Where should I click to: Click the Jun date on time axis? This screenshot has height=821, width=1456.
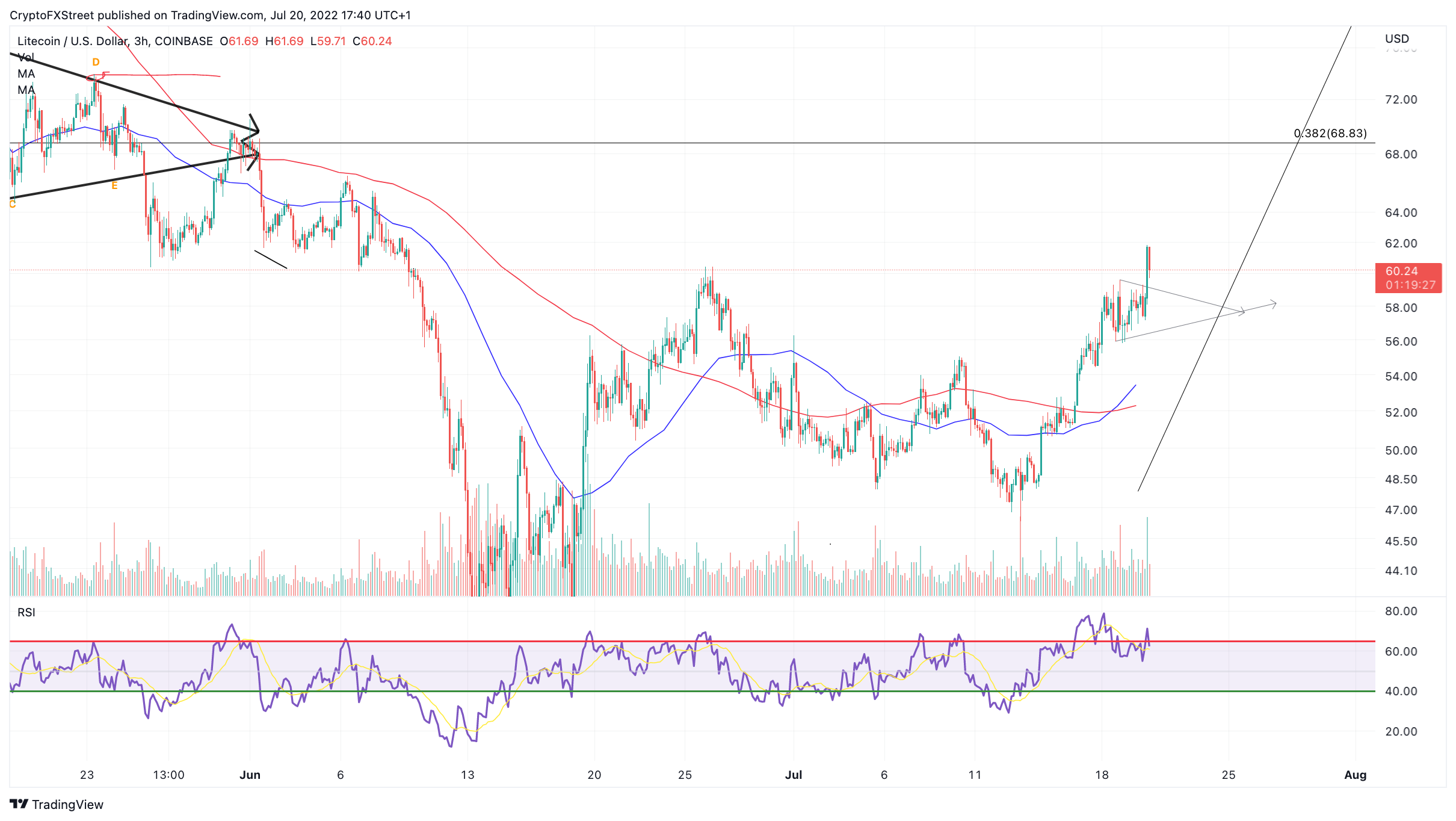point(250,775)
